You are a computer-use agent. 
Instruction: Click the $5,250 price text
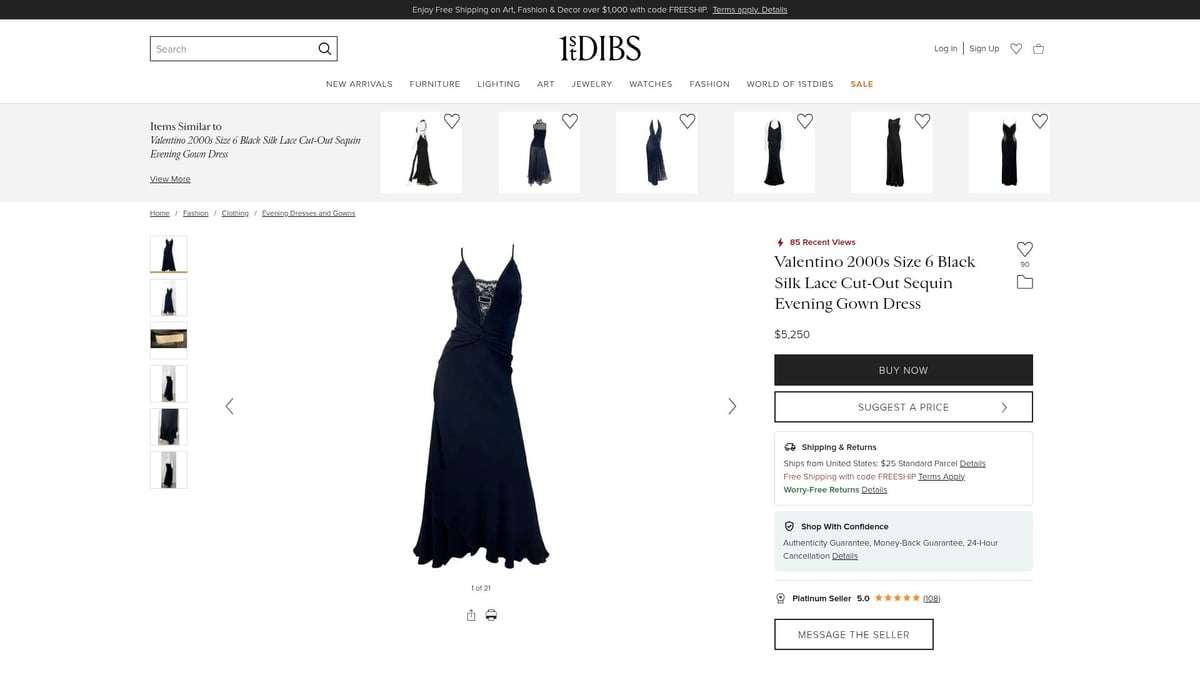tap(792, 334)
